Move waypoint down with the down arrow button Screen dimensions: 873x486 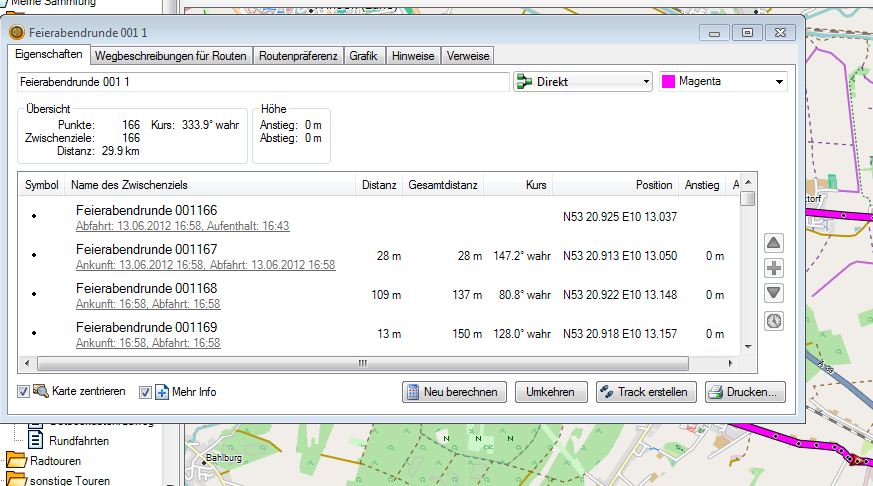click(774, 293)
